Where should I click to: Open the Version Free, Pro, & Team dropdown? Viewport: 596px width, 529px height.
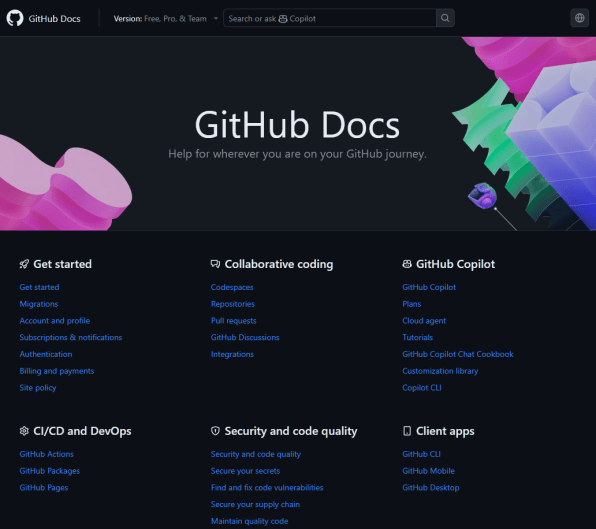pos(166,19)
